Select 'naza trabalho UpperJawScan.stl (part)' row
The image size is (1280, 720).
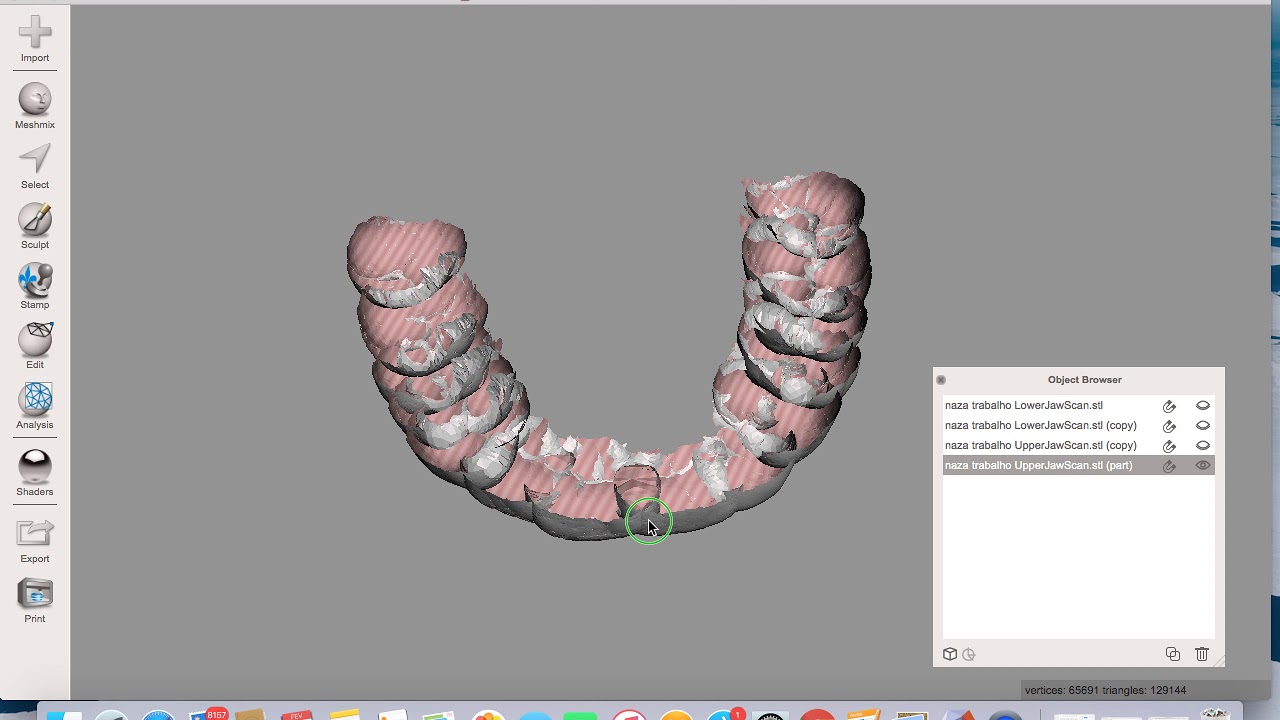tap(1079, 466)
